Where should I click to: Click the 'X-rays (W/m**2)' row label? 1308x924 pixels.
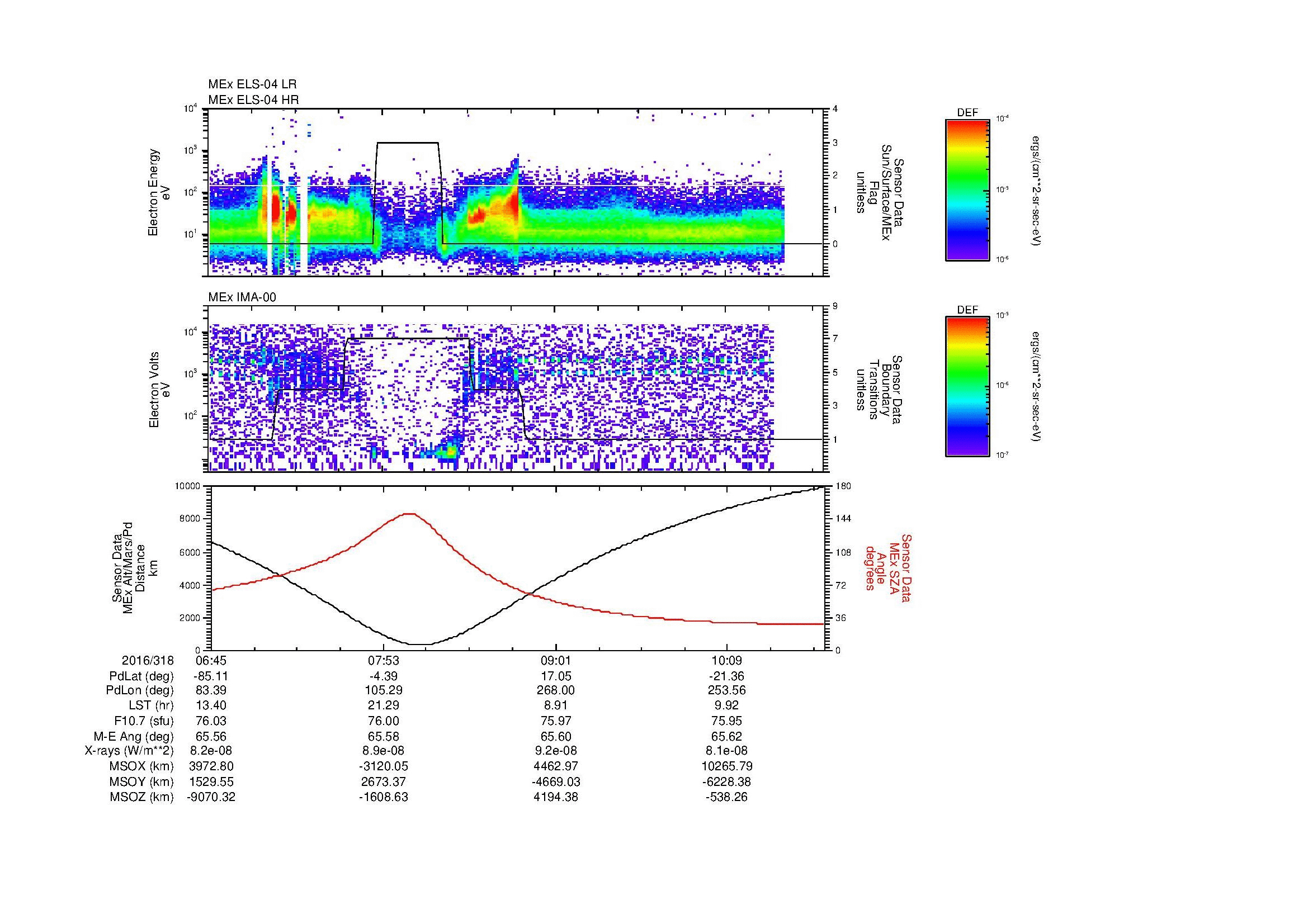129,751
